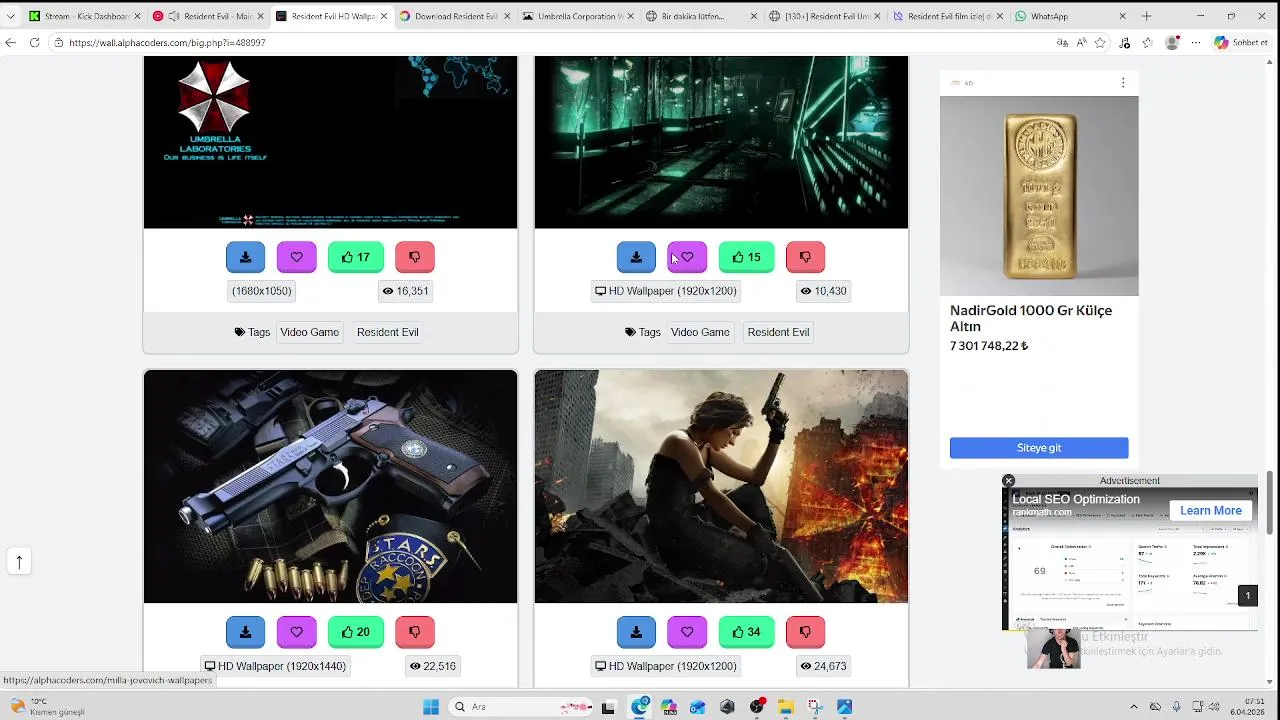This screenshot has height=720, width=1280.
Task: Open the browser settings ellipsis menu
Action: tap(1196, 43)
